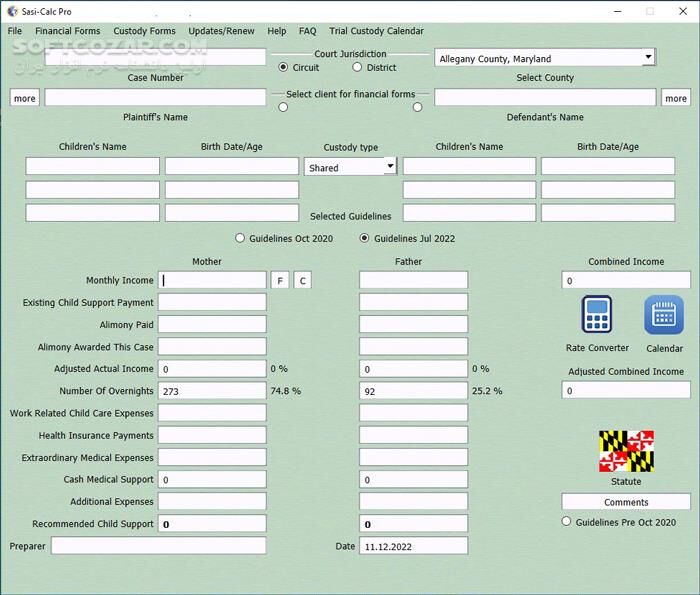Image resolution: width=700 pixels, height=595 pixels.
Task: Click the Maryland flag Statute icon
Action: tap(626, 451)
